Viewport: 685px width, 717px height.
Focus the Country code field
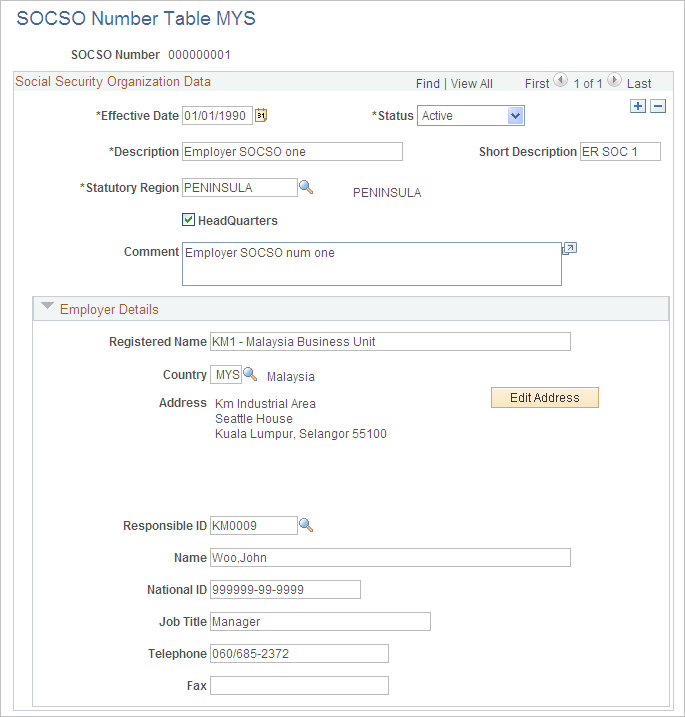[226, 375]
